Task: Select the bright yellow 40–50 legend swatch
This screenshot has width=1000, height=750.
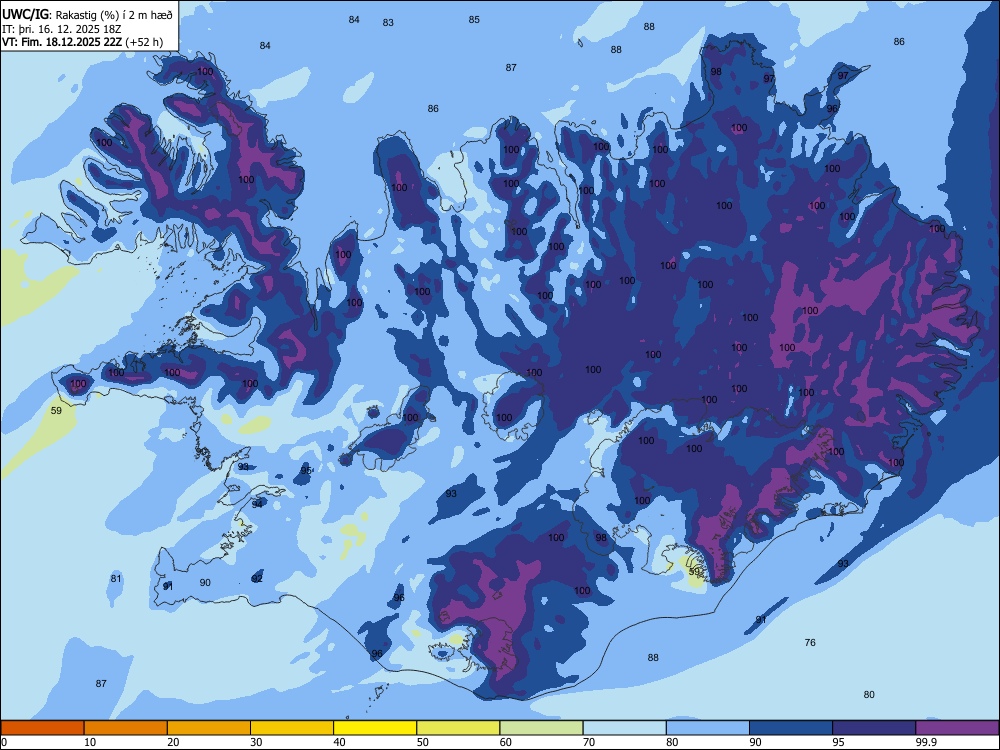Action: [375, 728]
